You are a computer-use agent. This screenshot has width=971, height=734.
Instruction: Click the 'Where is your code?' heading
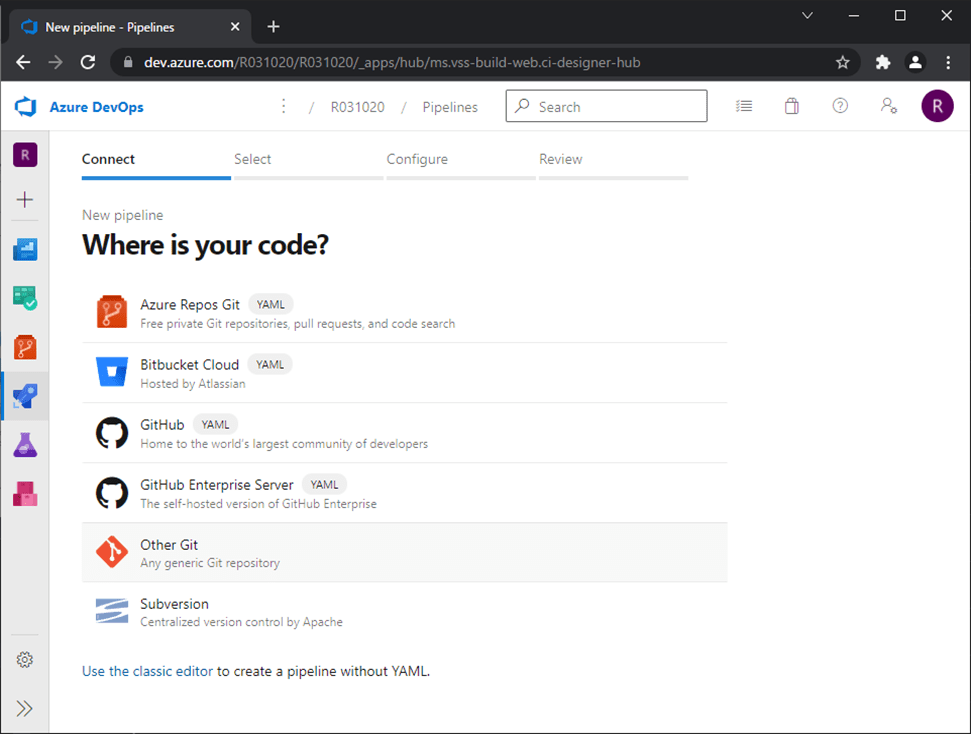pyautogui.click(x=205, y=245)
